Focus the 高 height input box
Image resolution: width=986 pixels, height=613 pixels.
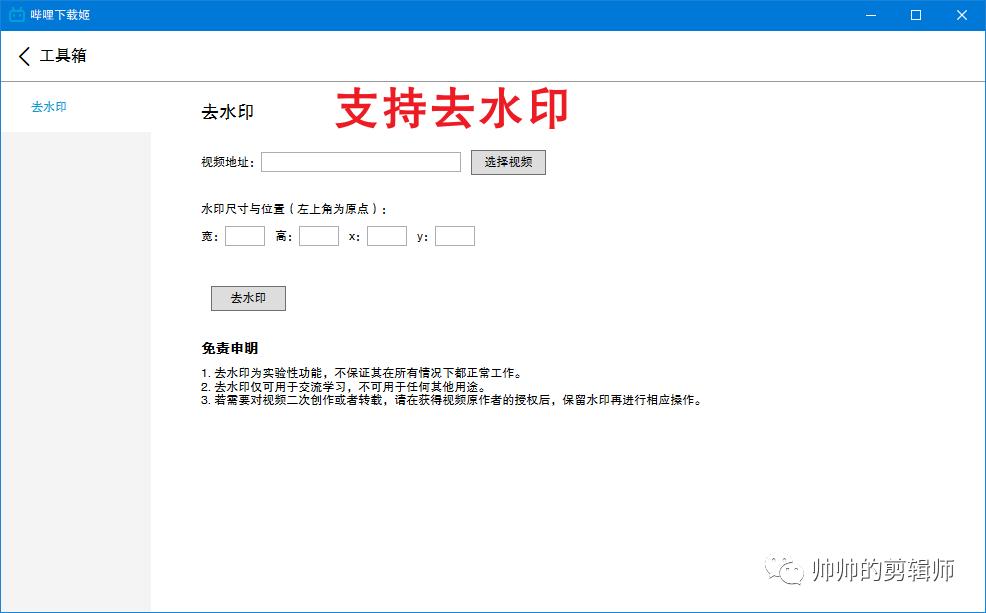click(319, 236)
